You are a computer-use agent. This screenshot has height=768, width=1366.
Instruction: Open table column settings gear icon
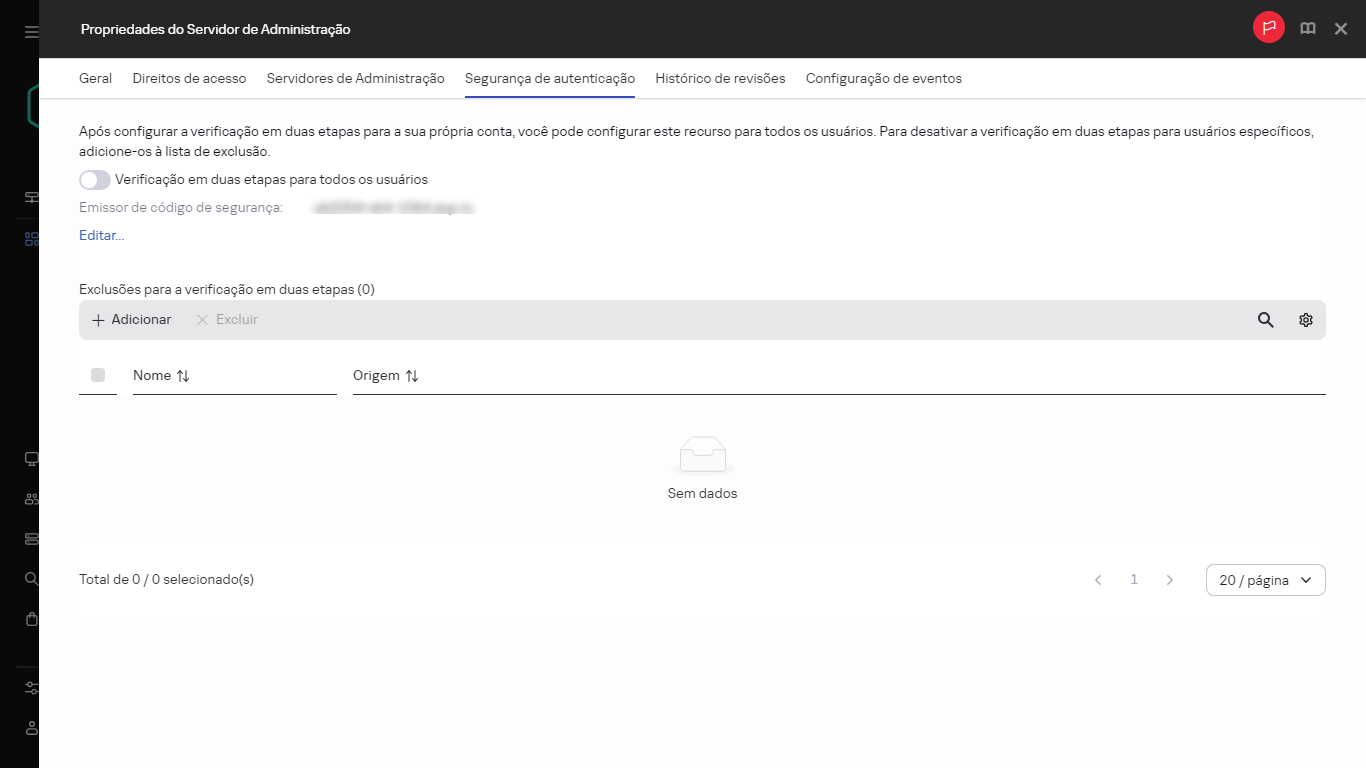pyautogui.click(x=1305, y=320)
